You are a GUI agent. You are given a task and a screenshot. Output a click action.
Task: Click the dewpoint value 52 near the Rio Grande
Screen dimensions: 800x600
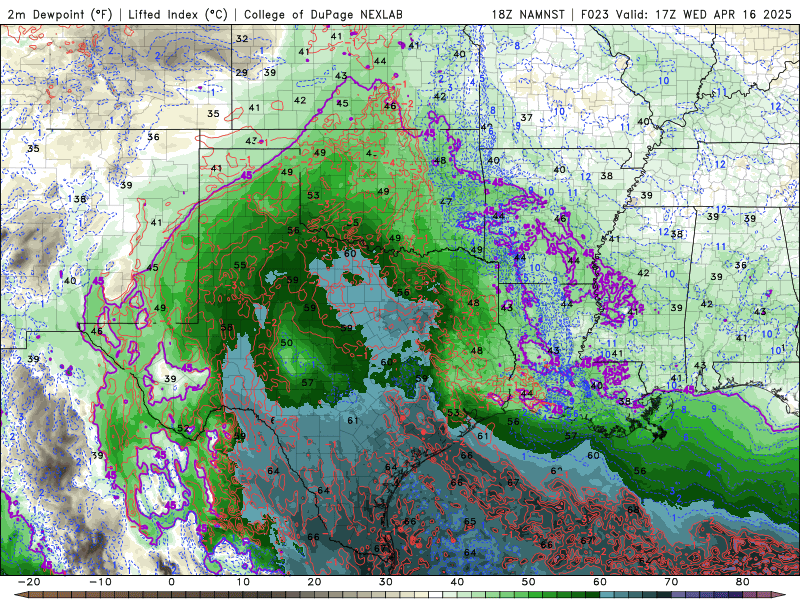click(184, 428)
